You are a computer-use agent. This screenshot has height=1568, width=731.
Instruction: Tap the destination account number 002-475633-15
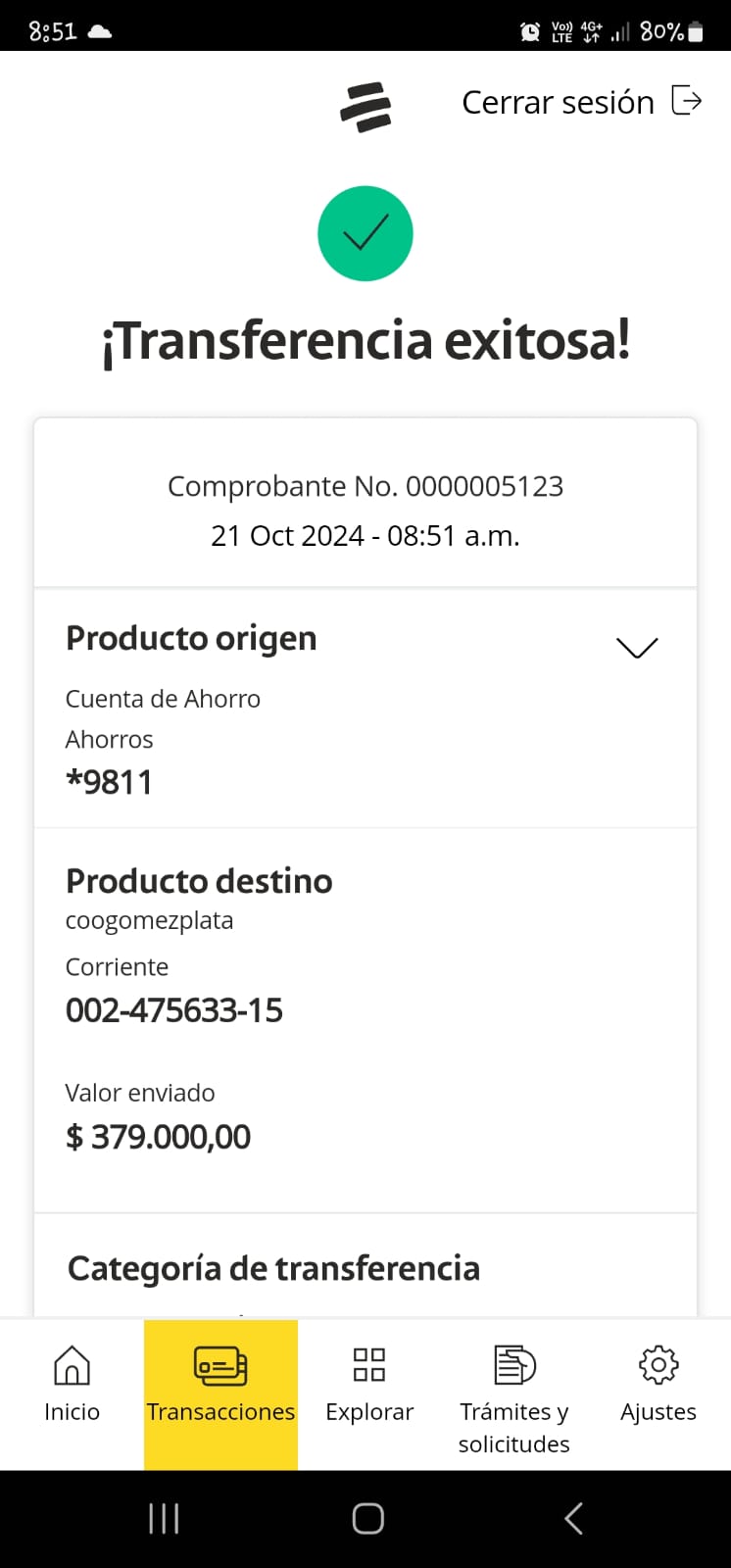pyautogui.click(x=174, y=1010)
